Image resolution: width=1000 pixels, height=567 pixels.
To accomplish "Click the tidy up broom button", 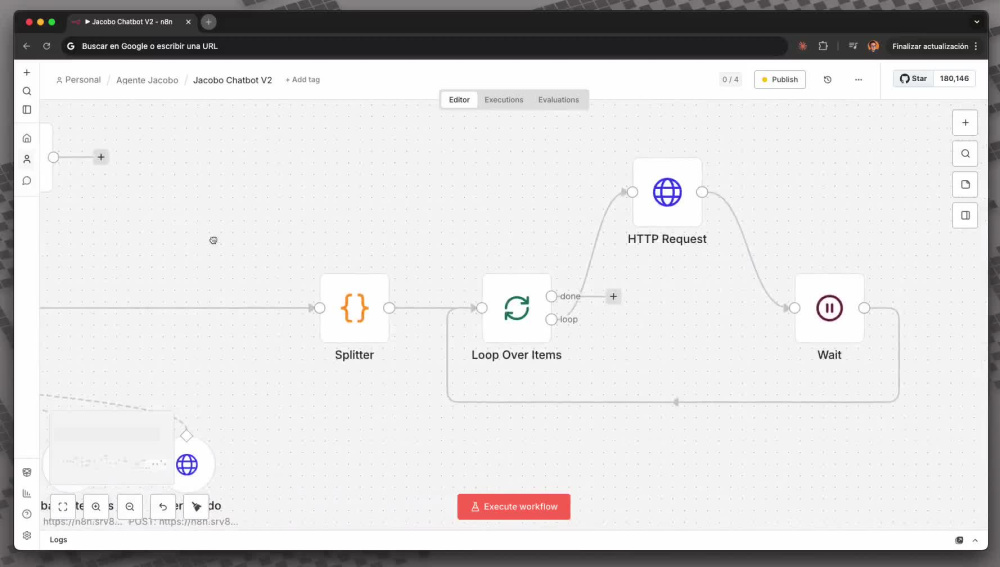I will [x=196, y=506].
